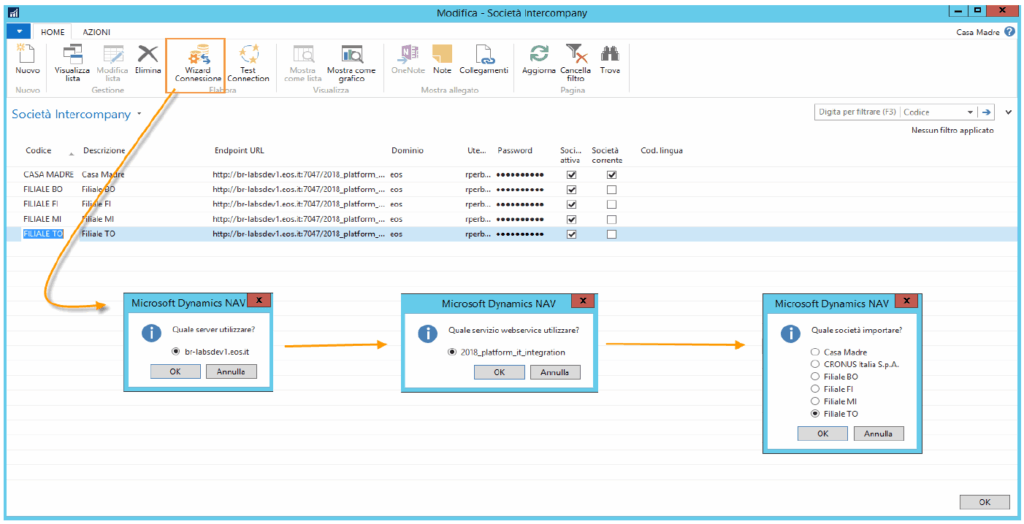Click the Modifica lista ribbon icon
Image resolution: width=1024 pixels, height=524 pixels.
click(x=113, y=55)
